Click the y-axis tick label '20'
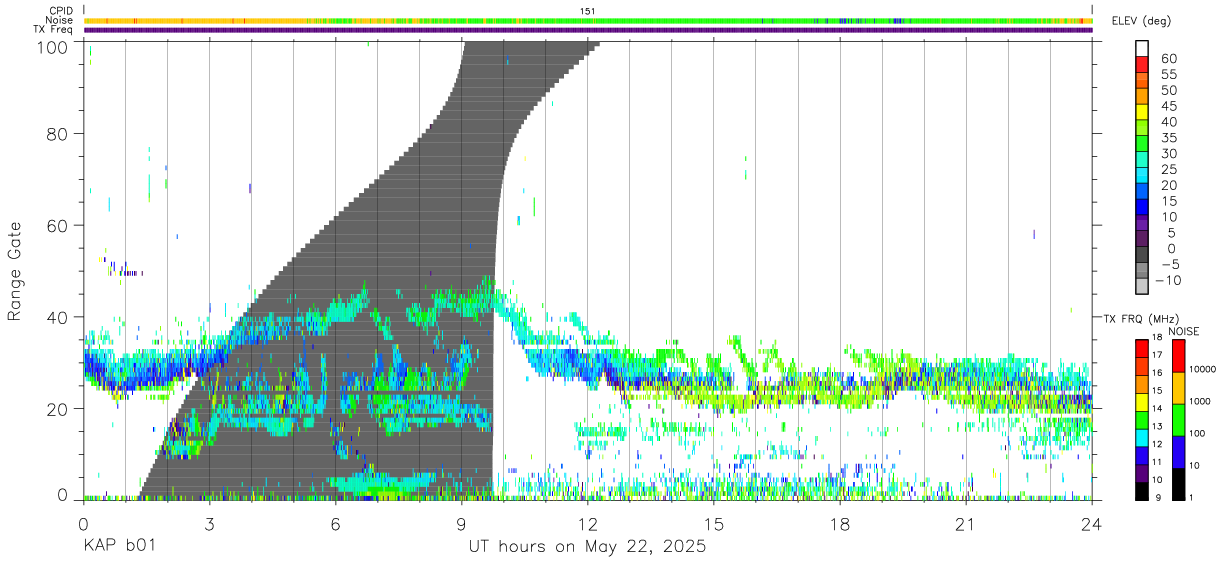This screenshot has height=567, width=1228. pos(57,409)
